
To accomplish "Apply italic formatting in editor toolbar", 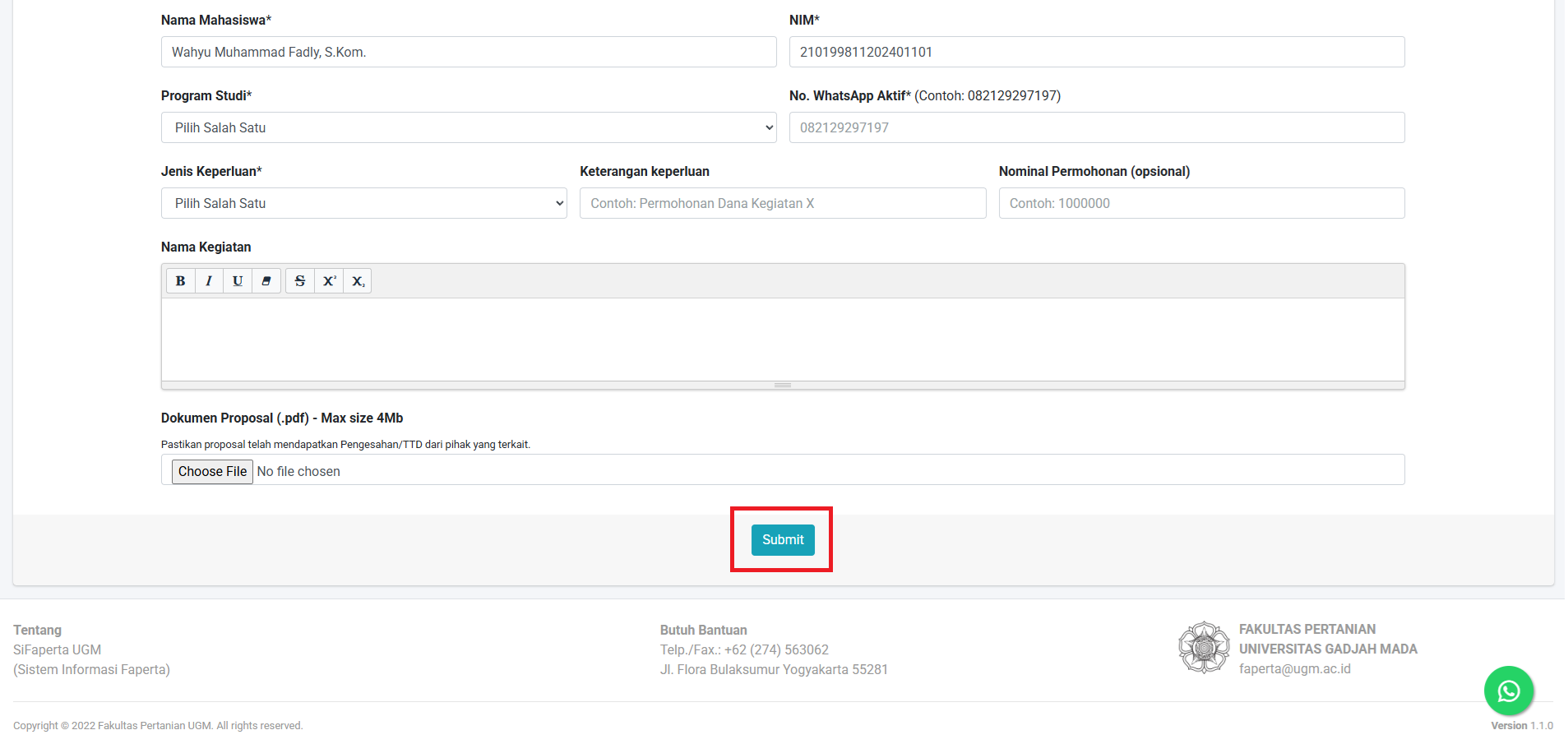I will click(209, 281).
